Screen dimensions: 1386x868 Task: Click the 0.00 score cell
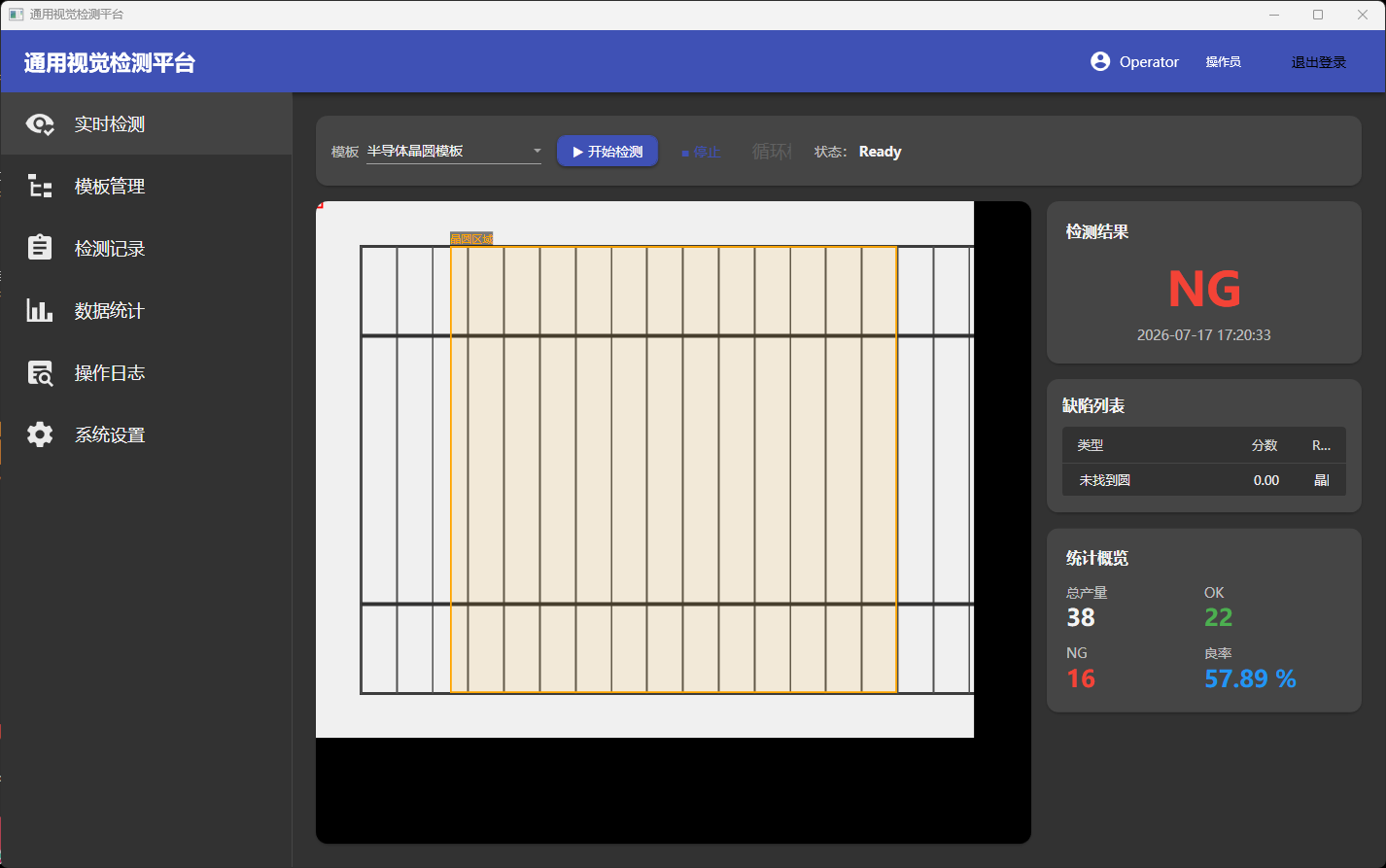[1266, 480]
